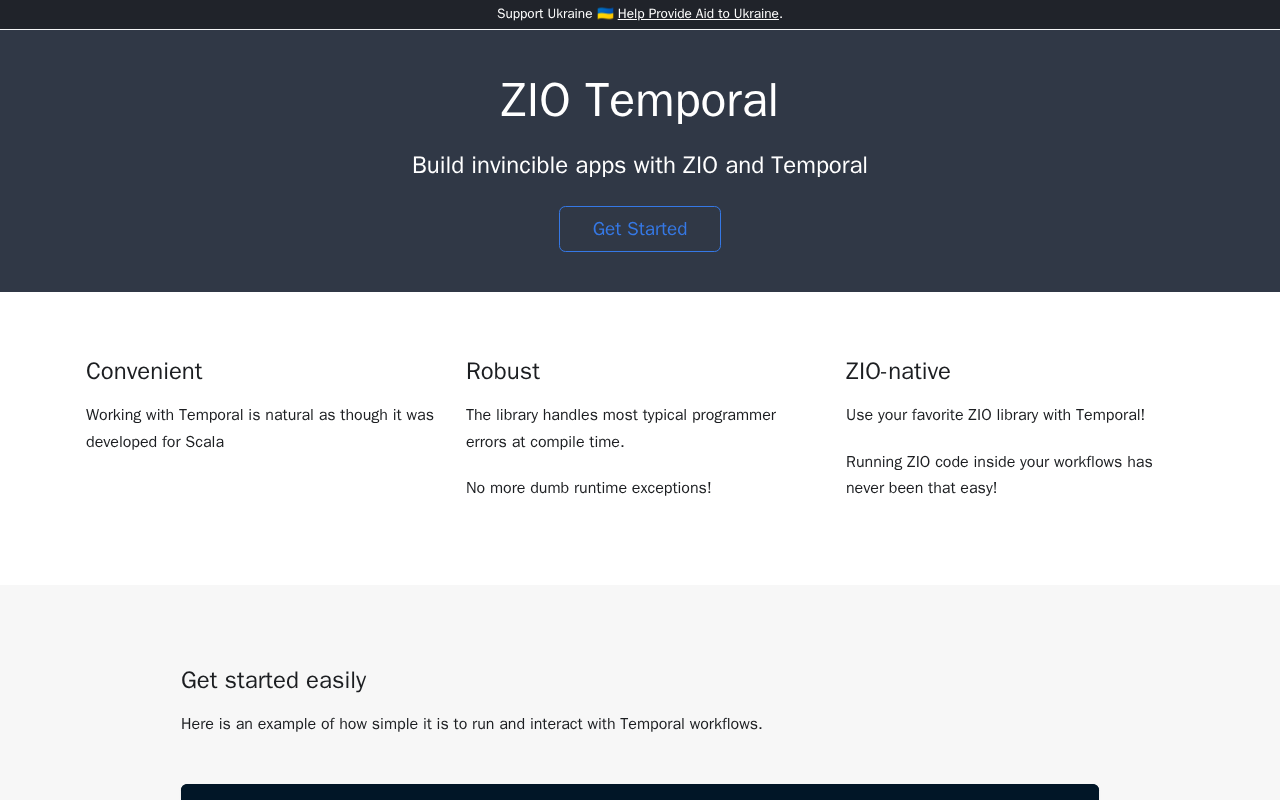The width and height of the screenshot is (1280, 800).
Task: Open the Help Provide Aid to Ukraine link
Action: pyautogui.click(x=698, y=14)
